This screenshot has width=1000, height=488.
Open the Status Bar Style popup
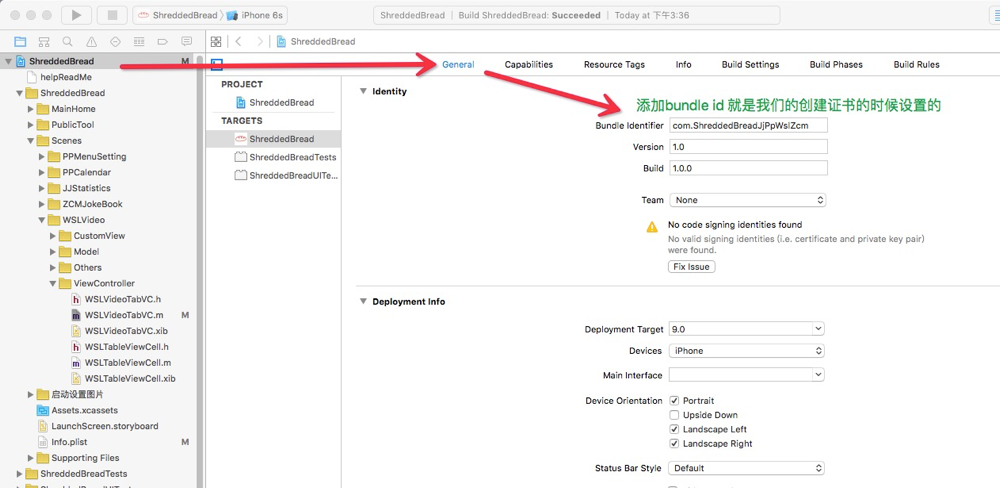[x=746, y=468]
